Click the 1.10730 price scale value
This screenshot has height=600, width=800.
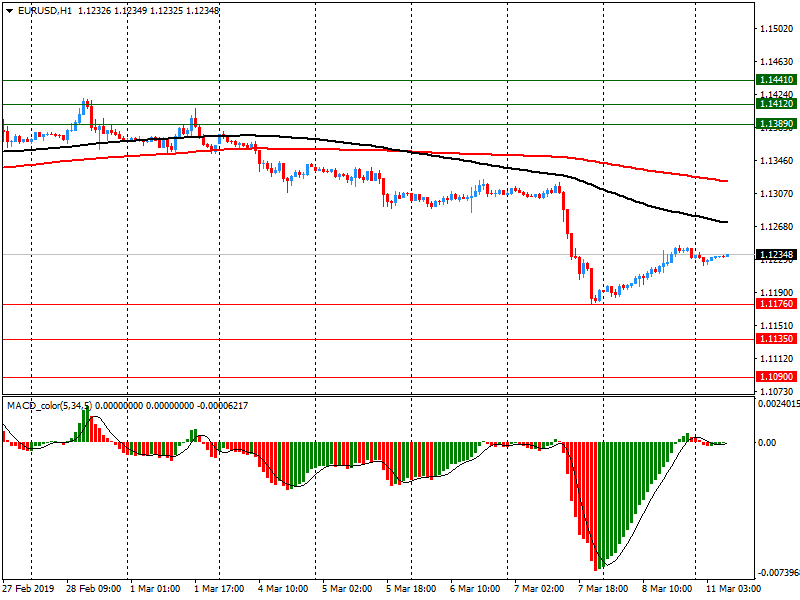pyautogui.click(x=777, y=391)
